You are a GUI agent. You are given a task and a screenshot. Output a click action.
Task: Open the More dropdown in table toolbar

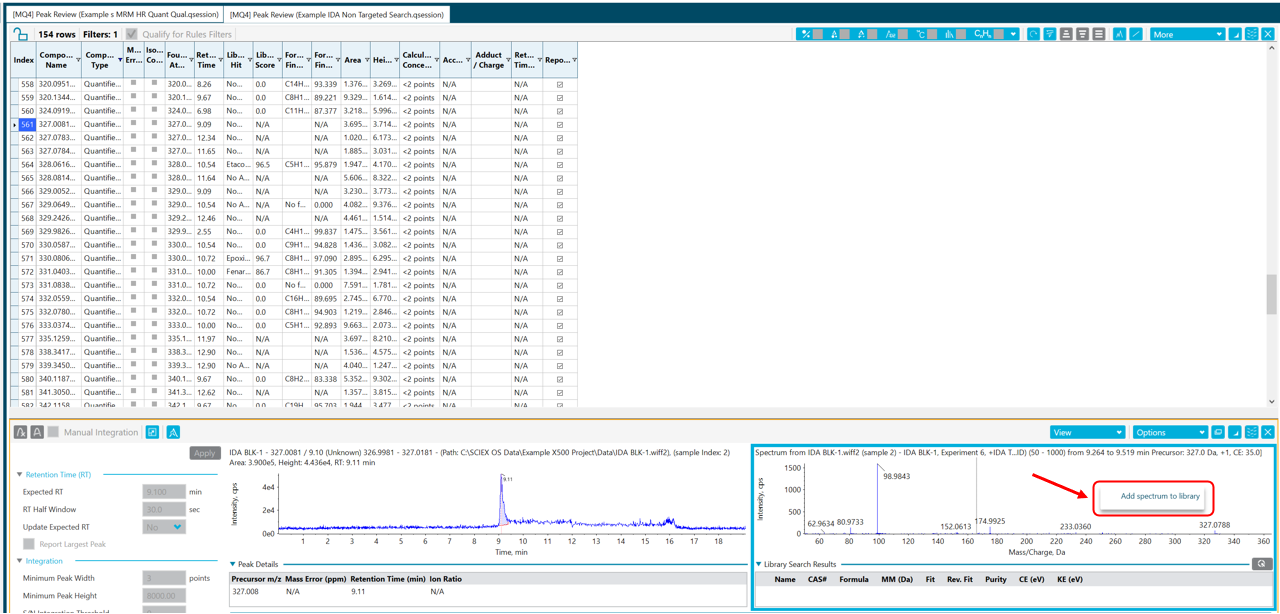pos(1187,34)
